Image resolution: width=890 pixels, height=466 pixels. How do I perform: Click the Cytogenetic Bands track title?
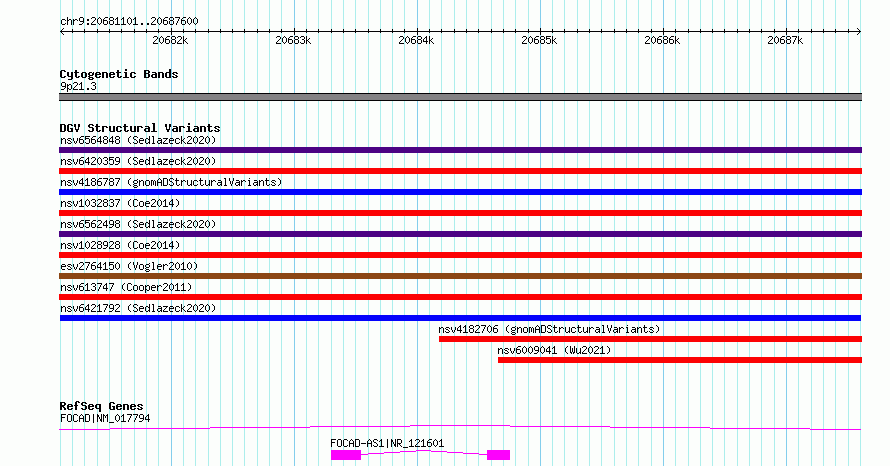click(119, 74)
